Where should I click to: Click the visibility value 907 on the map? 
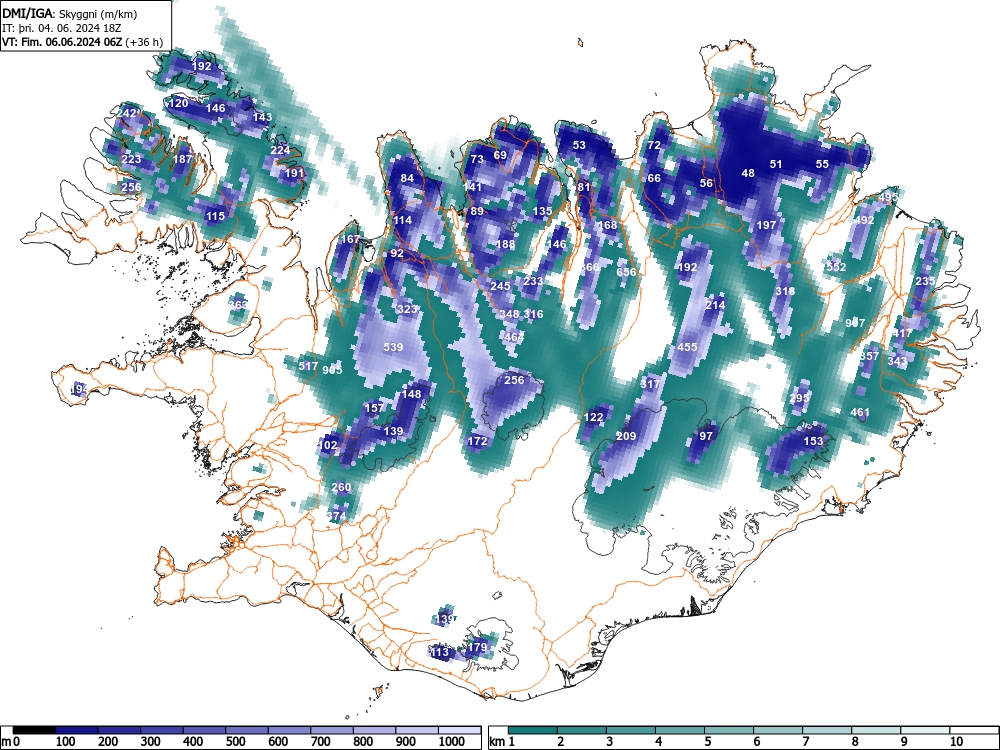pos(855,323)
